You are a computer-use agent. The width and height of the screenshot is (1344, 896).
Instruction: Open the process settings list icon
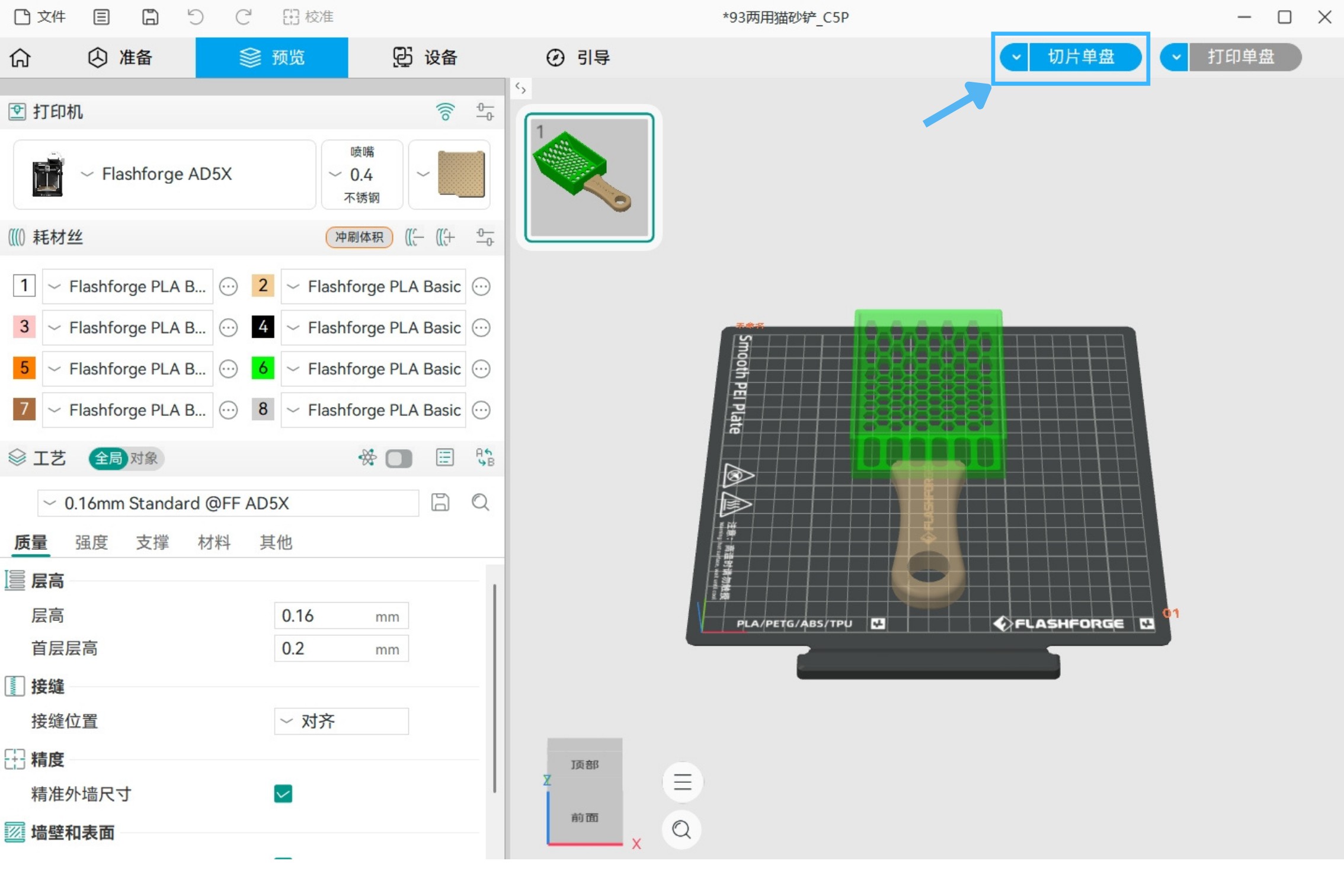point(444,457)
